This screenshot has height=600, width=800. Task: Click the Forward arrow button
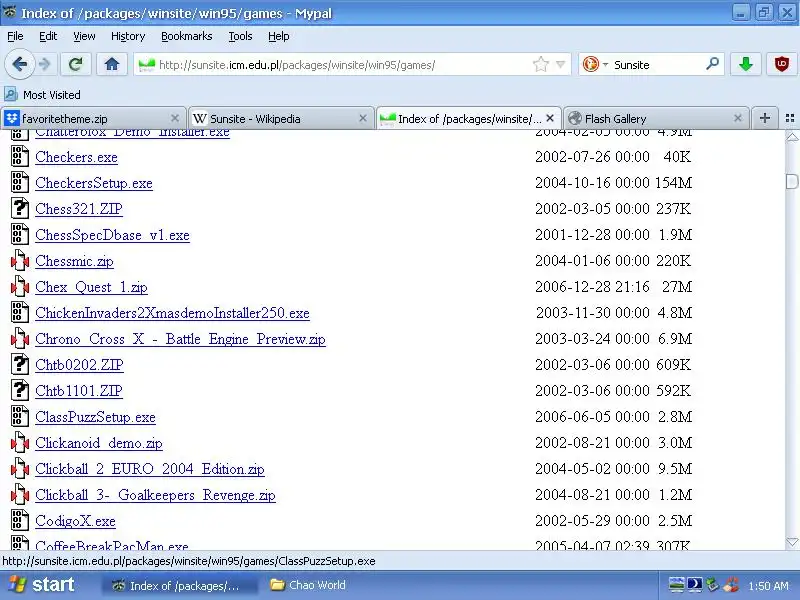(x=45, y=64)
